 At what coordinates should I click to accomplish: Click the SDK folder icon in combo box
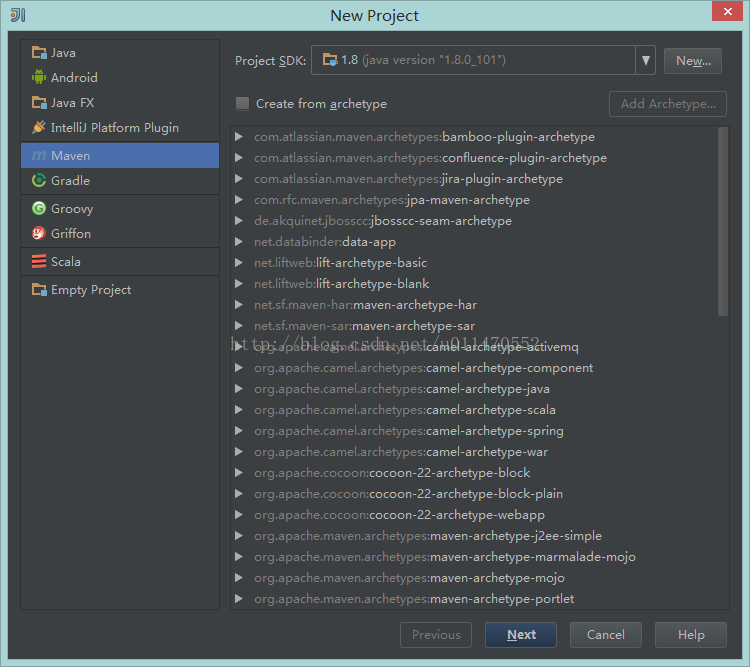(x=330, y=60)
